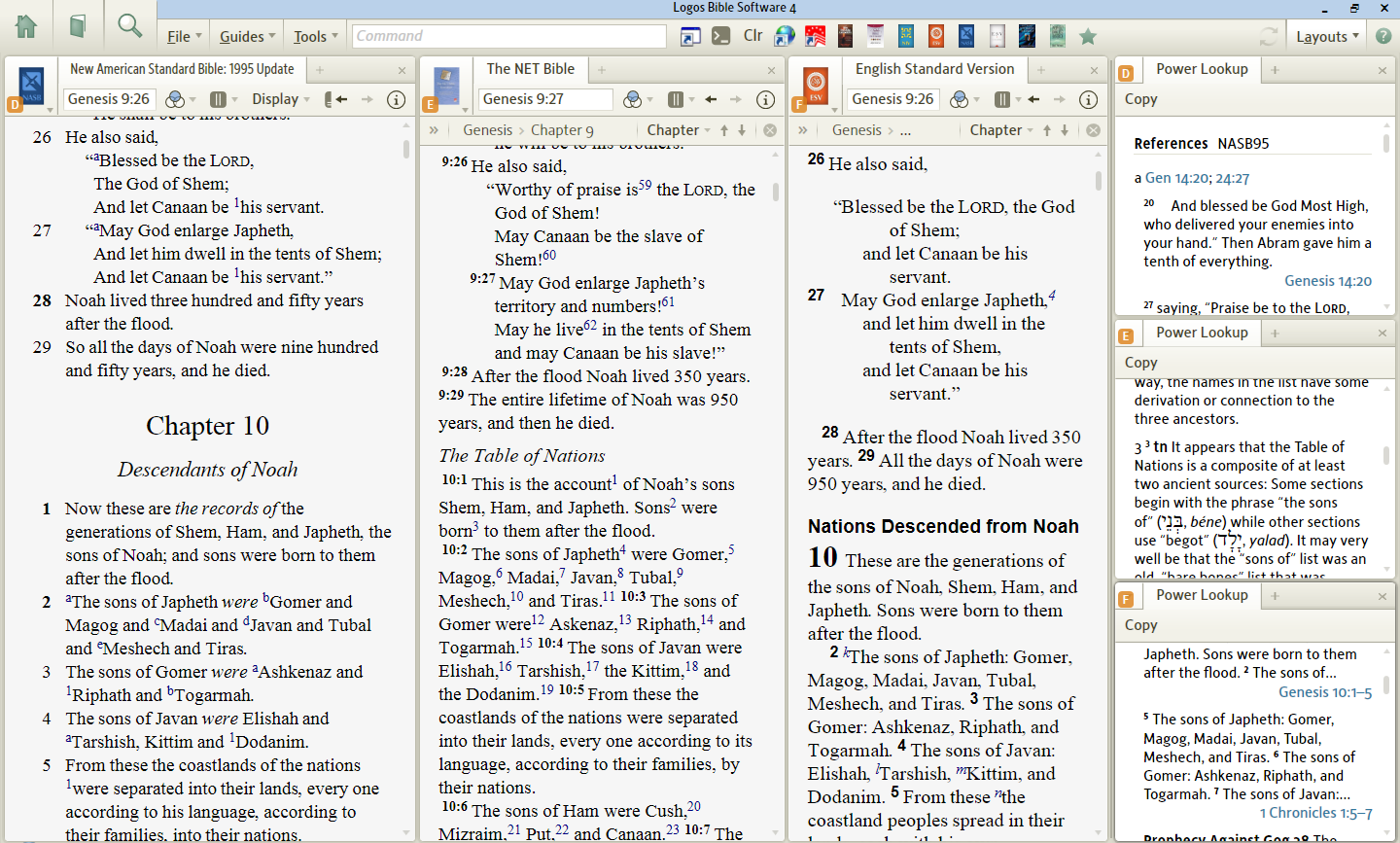The height and width of the screenshot is (843, 1400).
Task: Click the window shortcut icon beside Command box
Action: coord(690,36)
